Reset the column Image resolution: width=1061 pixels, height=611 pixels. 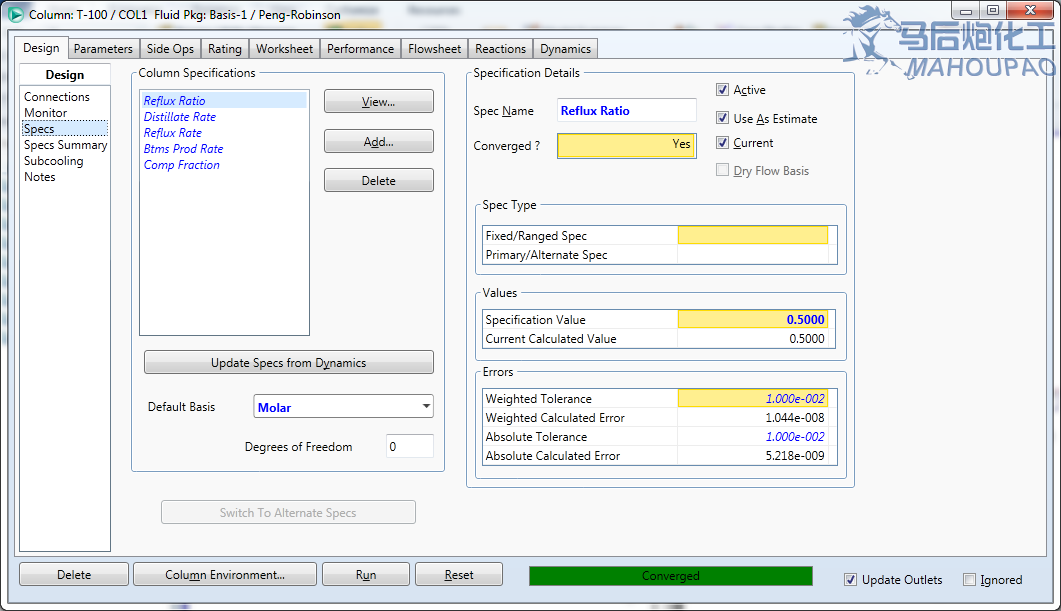[x=459, y=574]
